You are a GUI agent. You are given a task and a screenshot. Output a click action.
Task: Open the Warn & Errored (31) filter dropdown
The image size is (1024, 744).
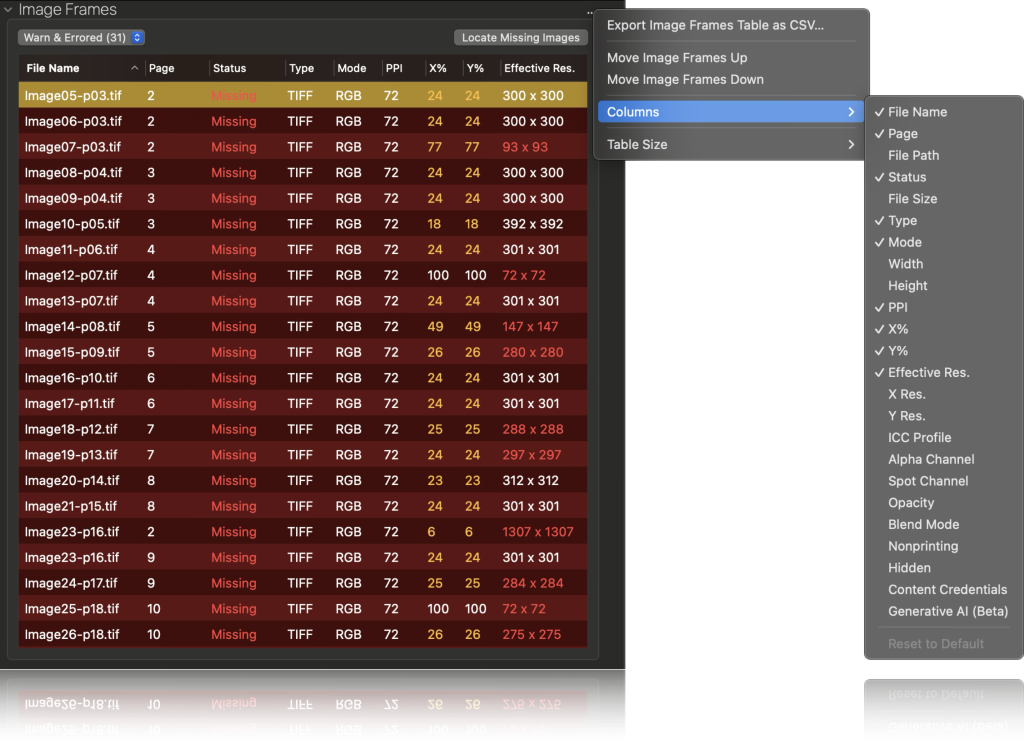click(81, 37)
